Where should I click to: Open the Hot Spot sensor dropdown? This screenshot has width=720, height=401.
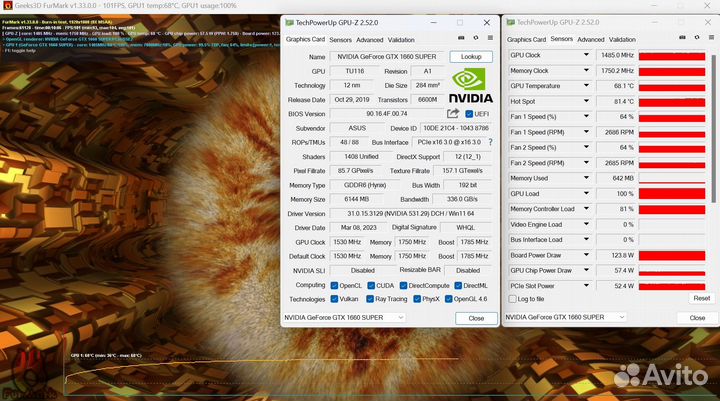[x=586, y=102]
